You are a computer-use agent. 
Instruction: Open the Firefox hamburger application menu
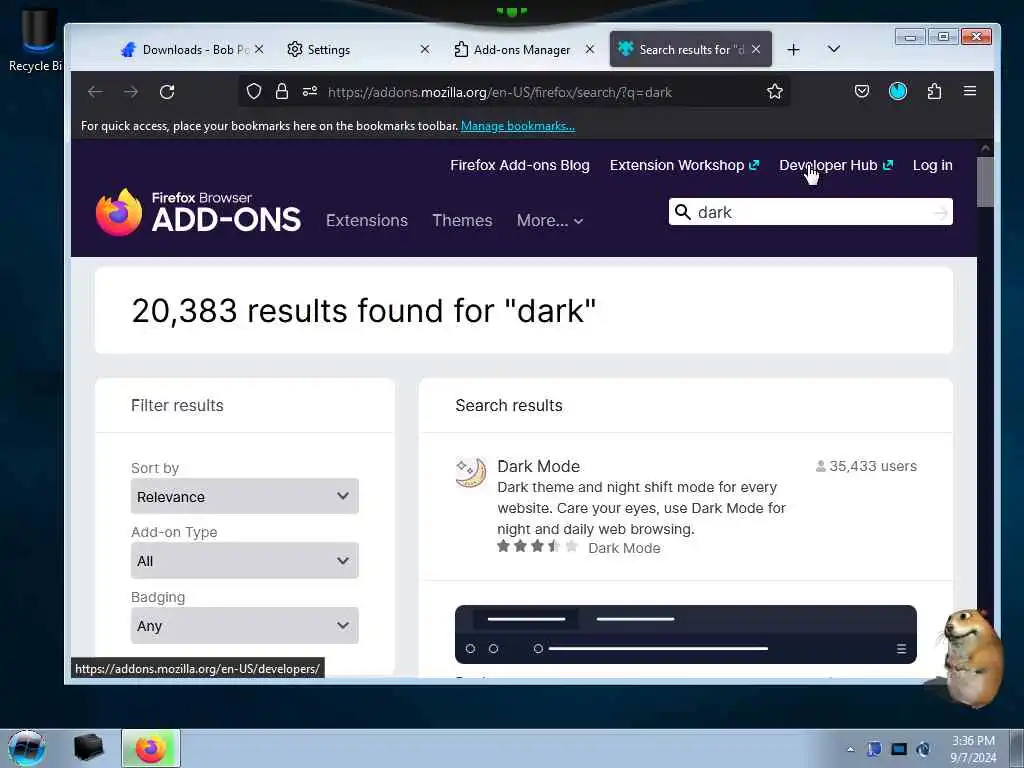coord(970,91)
